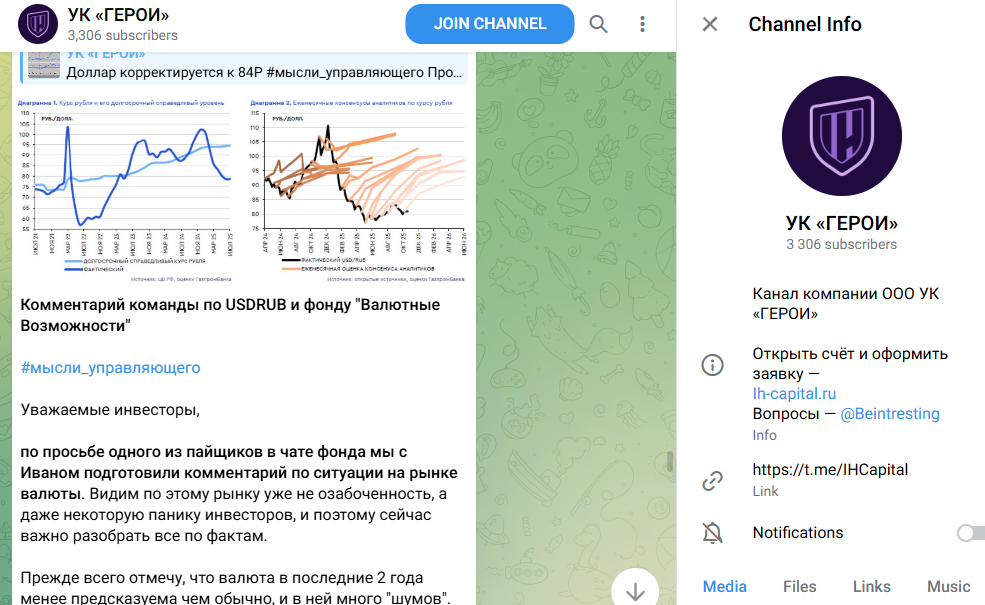985x605 pixels.
Task: Click the header title УК «ГЕРОИ»
Action: tap(118, 15)
